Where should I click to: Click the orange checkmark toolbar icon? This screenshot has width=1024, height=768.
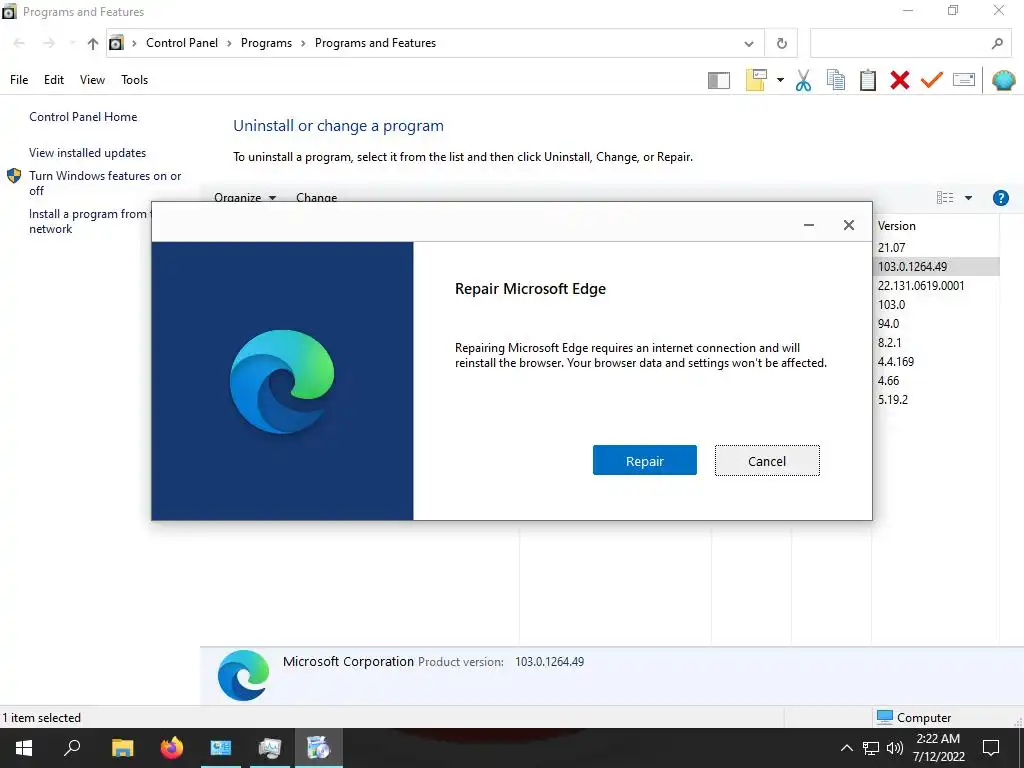click(x=932, y=80)
